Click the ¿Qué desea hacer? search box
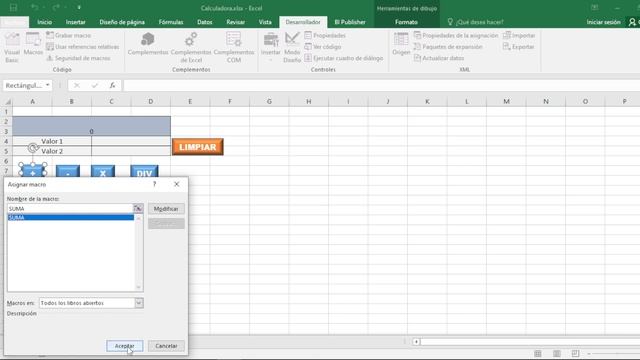Screen dimensions: 640x360 (476, 22)
